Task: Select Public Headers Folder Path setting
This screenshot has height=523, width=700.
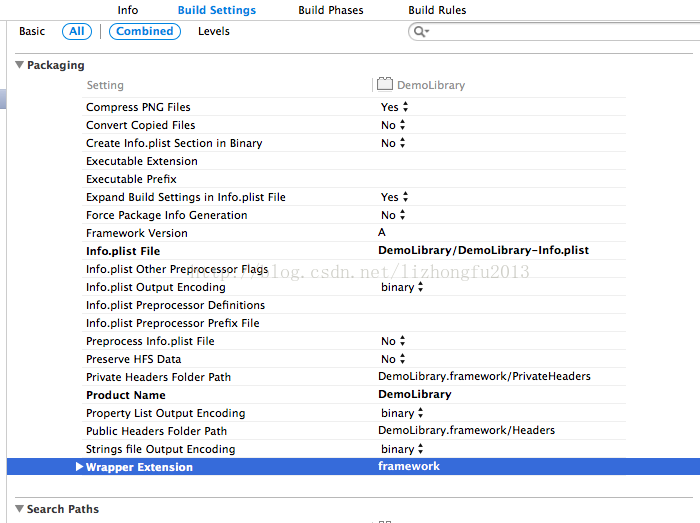Action: [156, 431]
